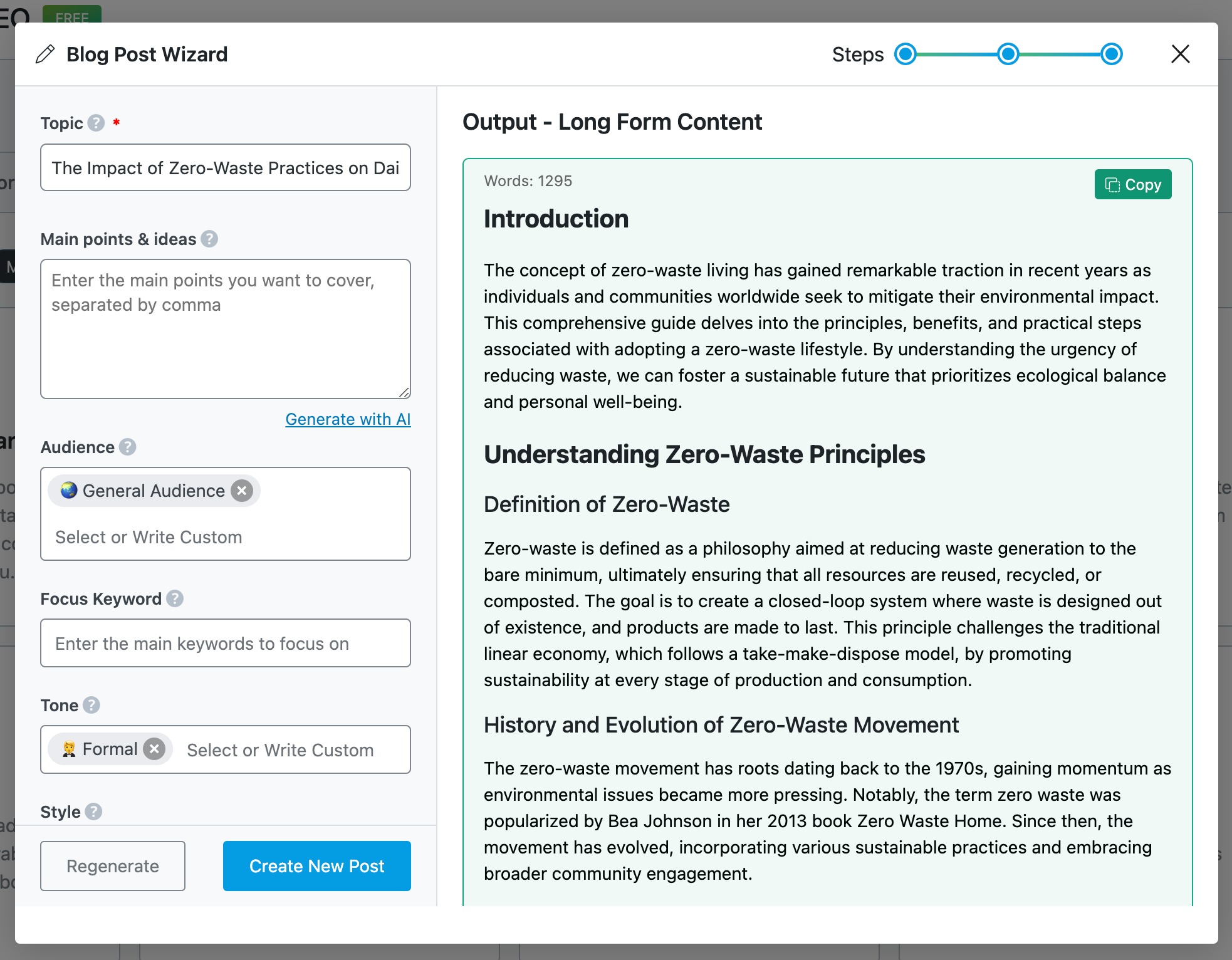Click the Regenerate button
Viewport: 1232px width, 960px height.
(x=112, y=866)
